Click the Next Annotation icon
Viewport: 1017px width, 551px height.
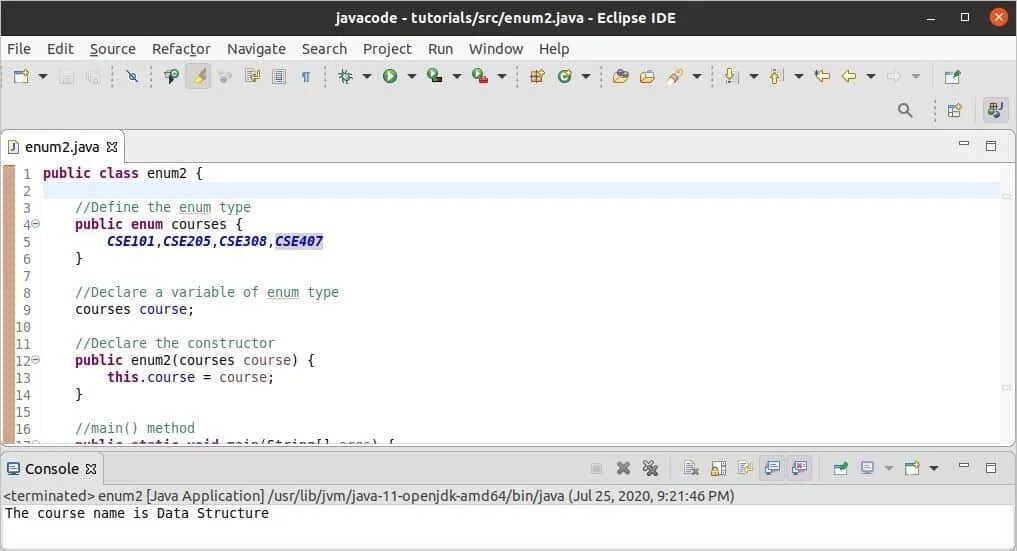pyautogui.click(x=732, y=76)
